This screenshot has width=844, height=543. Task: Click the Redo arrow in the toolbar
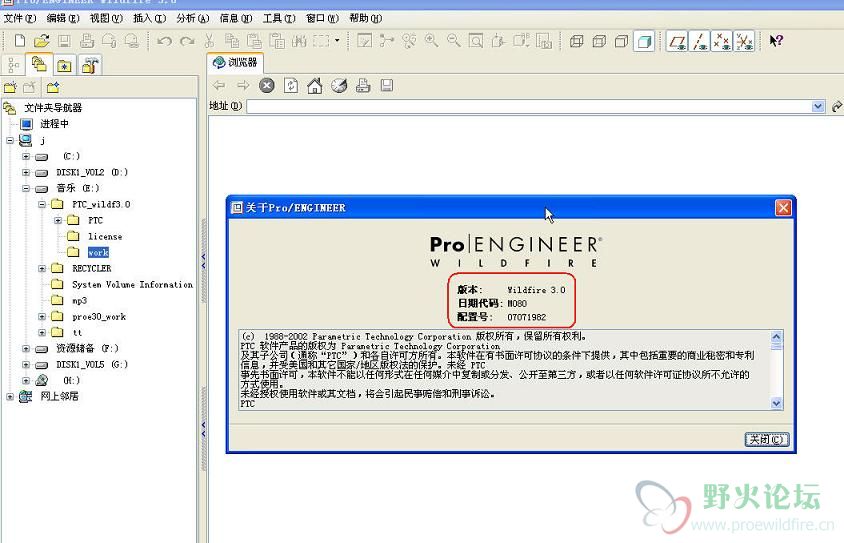pos(187,41)
